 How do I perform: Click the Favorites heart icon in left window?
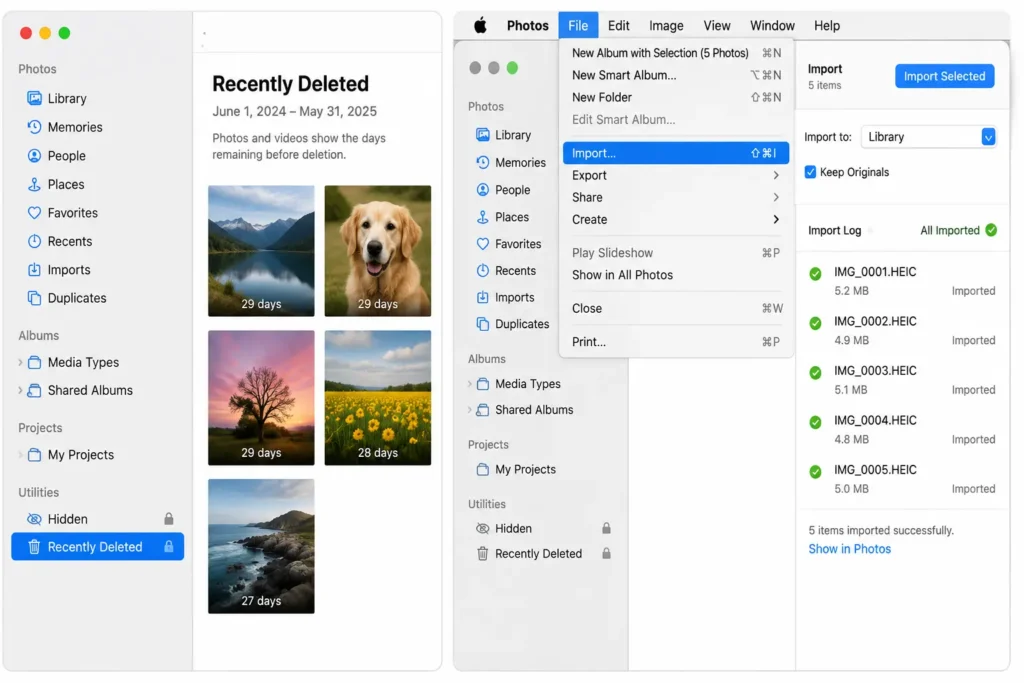[x=34, y=213]
